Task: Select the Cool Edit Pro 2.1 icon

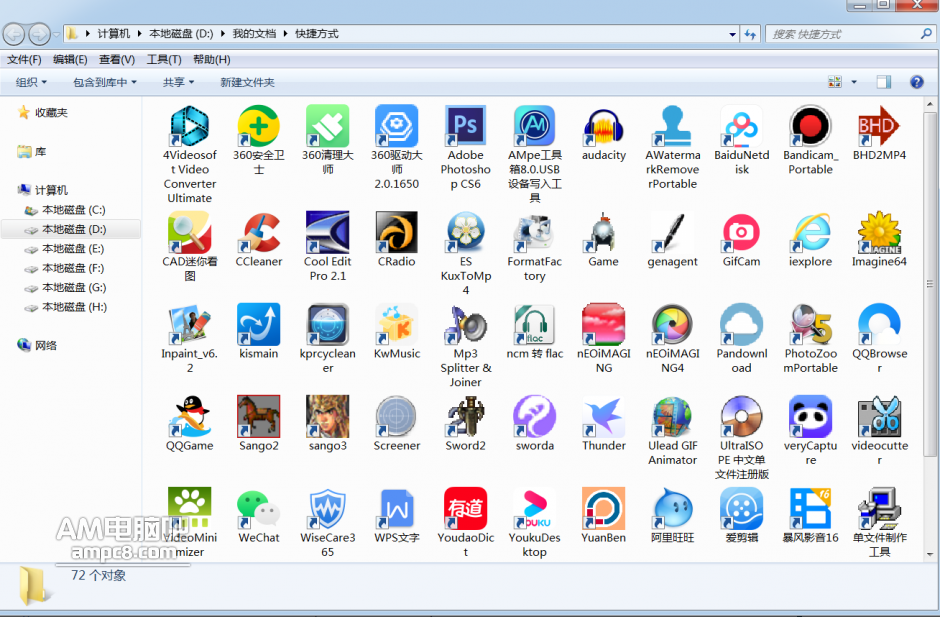Action: 327,232
